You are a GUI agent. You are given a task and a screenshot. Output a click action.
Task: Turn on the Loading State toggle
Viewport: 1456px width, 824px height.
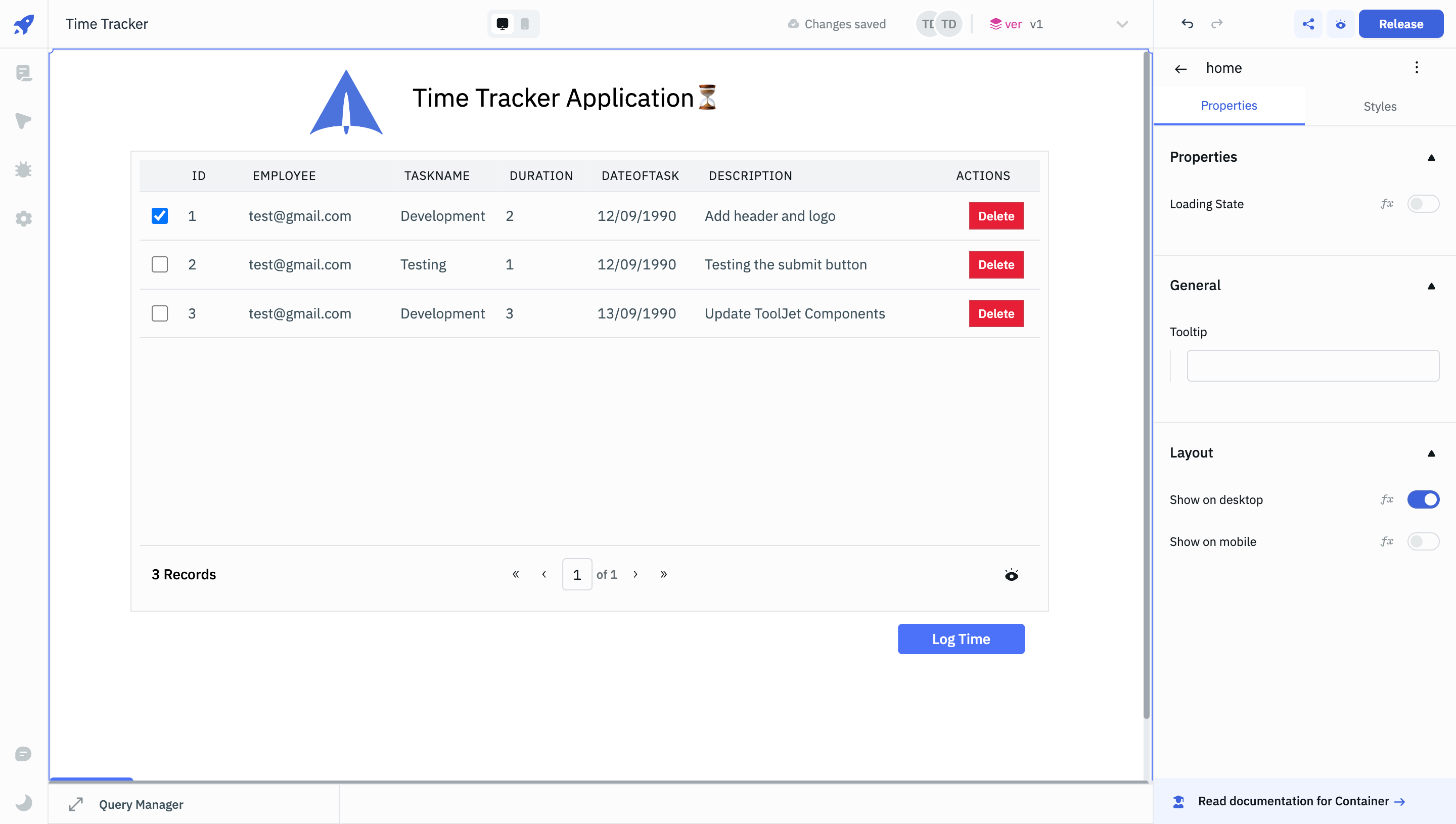point(1423,204)
